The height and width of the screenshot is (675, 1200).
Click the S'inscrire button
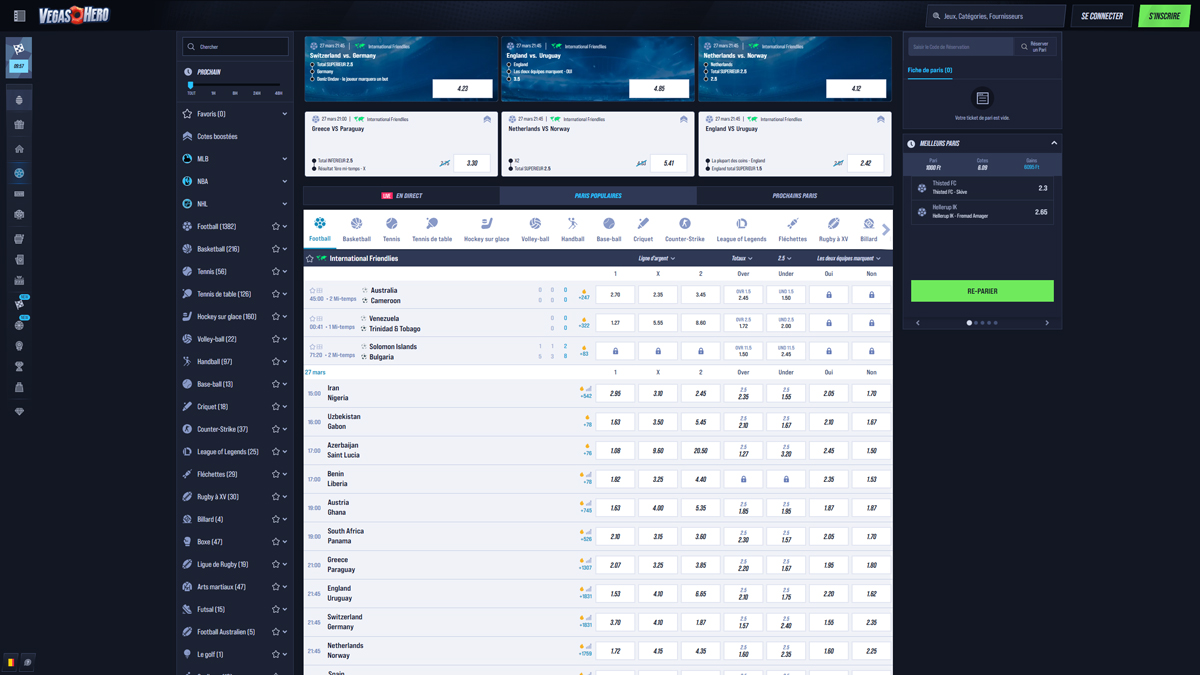(1164, 16)
